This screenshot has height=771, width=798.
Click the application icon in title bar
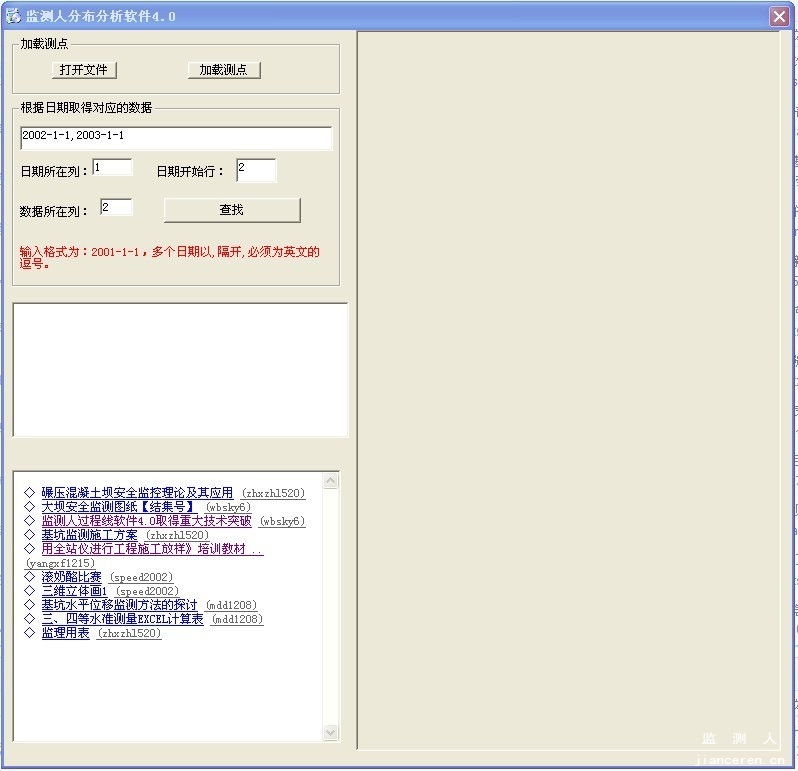[x=13, y=16]
